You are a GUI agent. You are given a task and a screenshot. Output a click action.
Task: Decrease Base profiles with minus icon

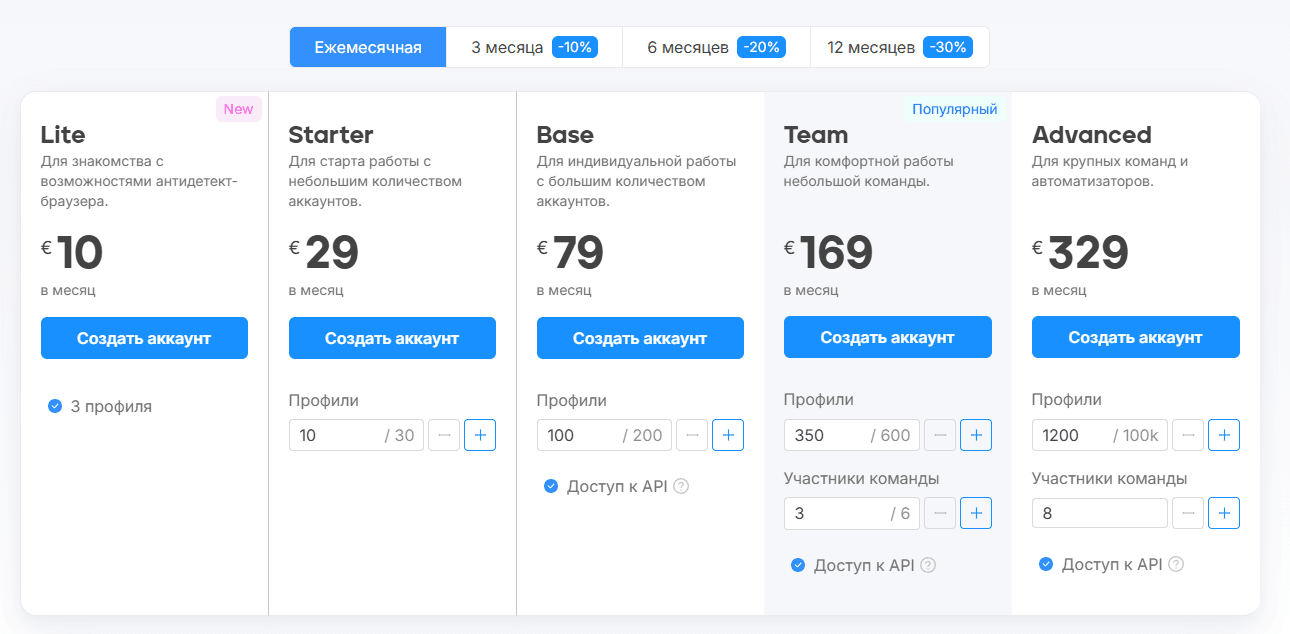tap(692, 435)
